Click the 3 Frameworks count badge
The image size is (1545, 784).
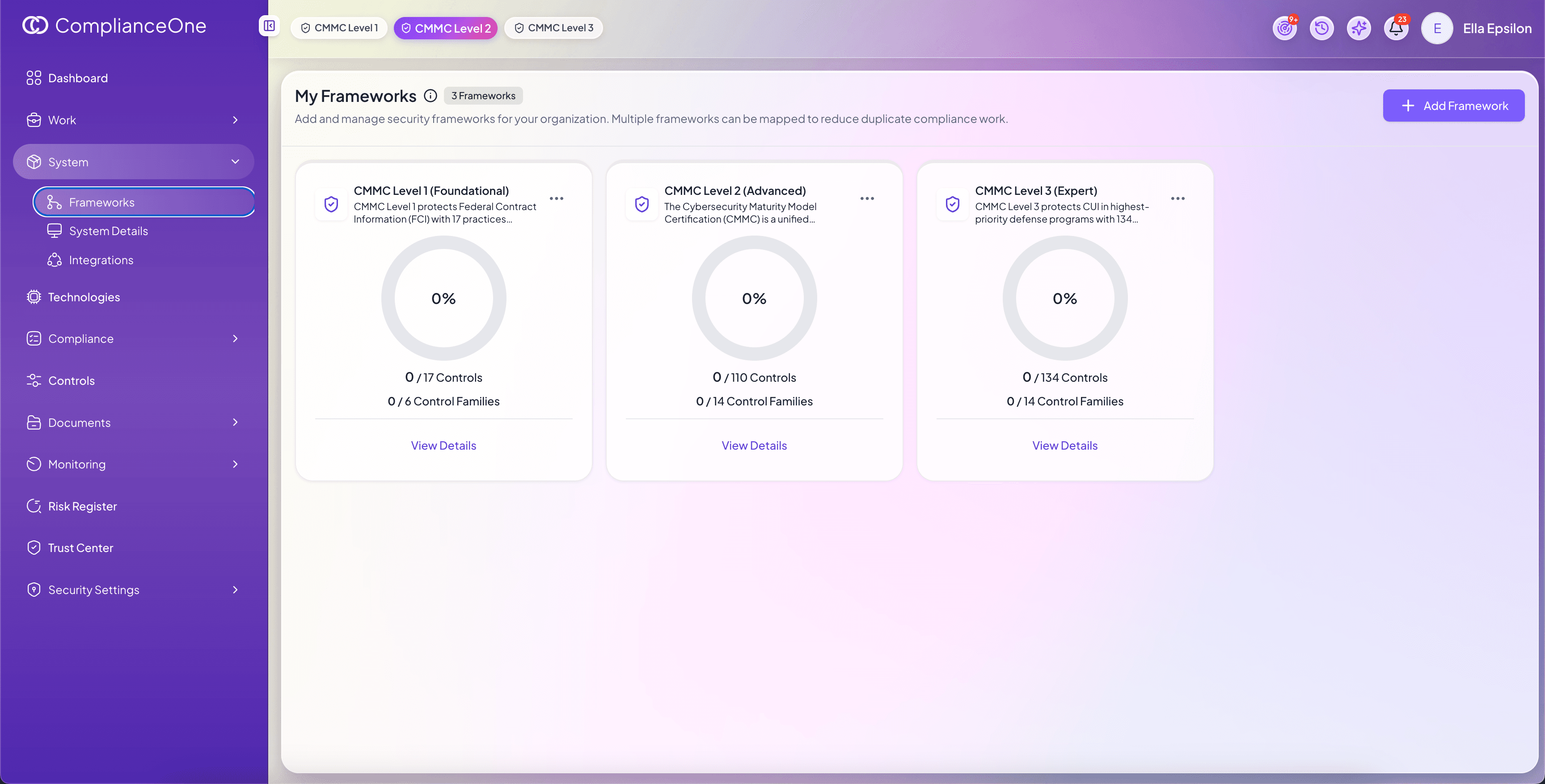[483, 96]
